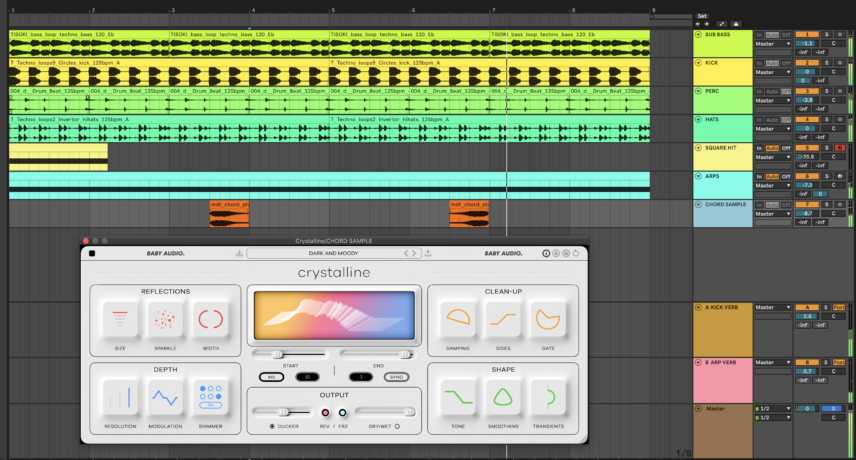This screenshot has width=856, height=460.
Task: Activate the pink REV button
Action: (x=325, y=413)
